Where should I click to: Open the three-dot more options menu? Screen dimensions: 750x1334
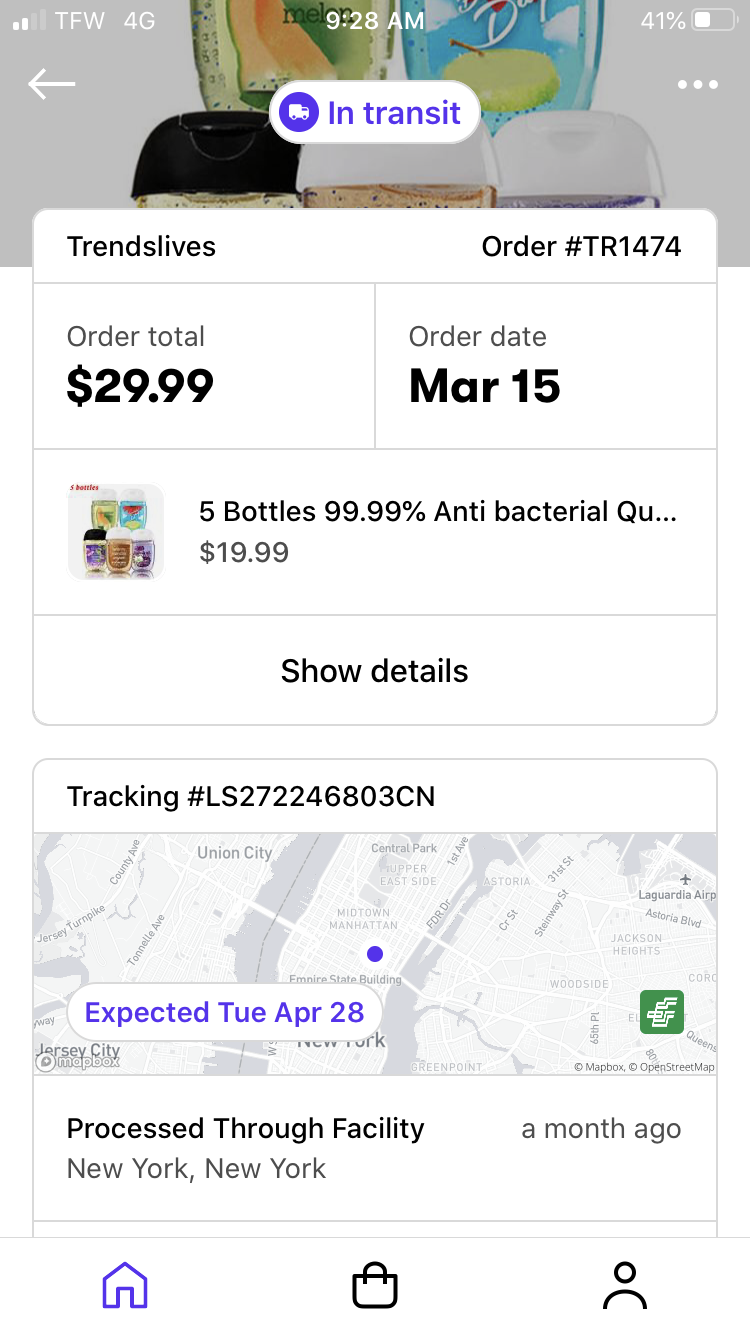(x=697, y=84)
